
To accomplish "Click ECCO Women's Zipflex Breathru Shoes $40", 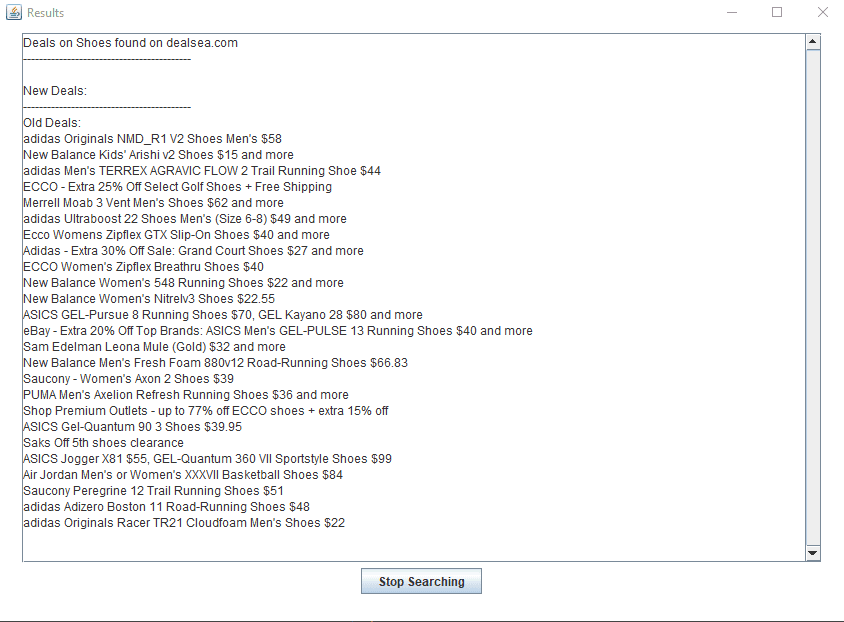I will [x=143, y=267].
